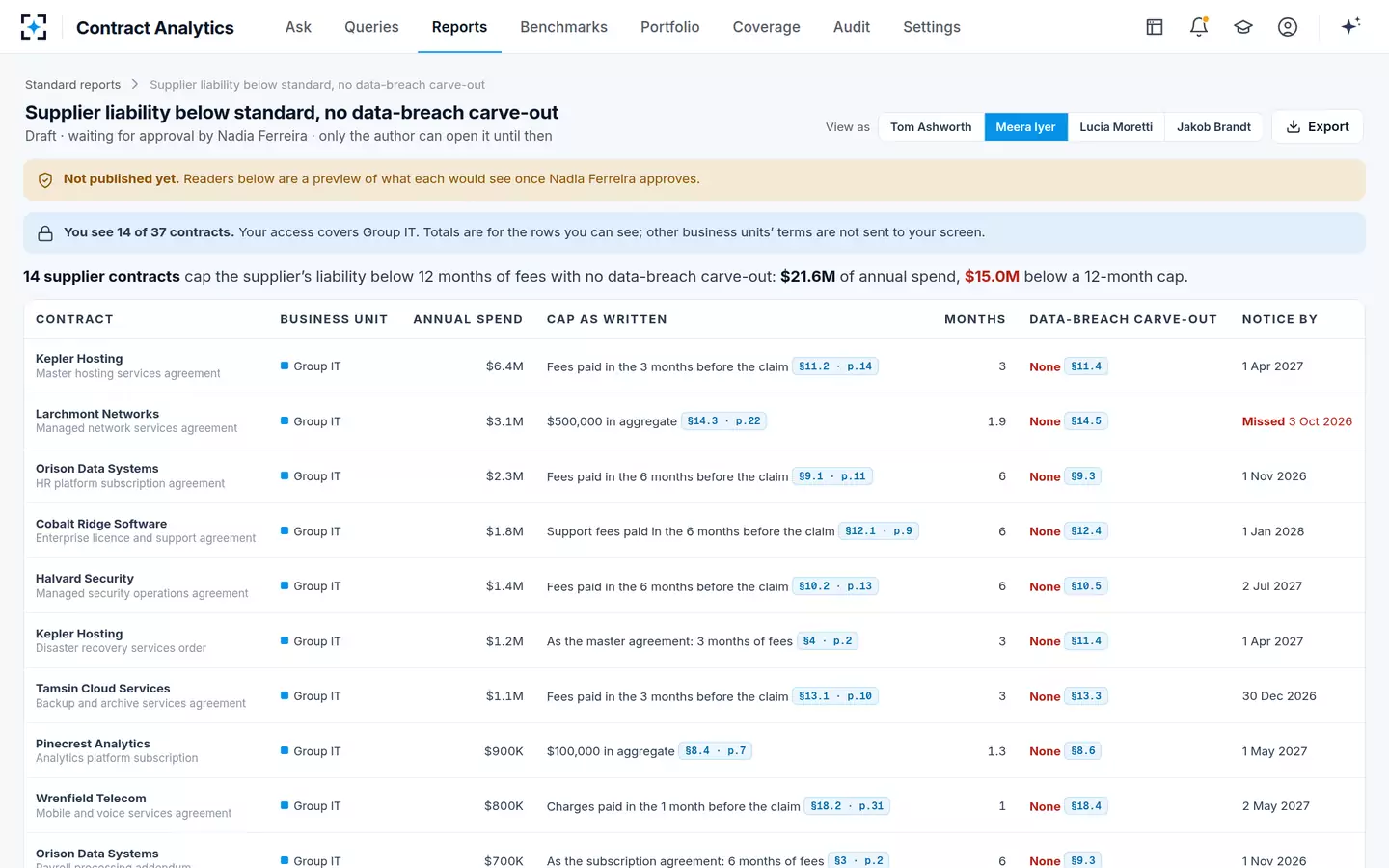This screenshot has width=1389, height=868.
Task: View report as Lucia Moretti
Action: pyautogui.click(x=1116, y=126)
